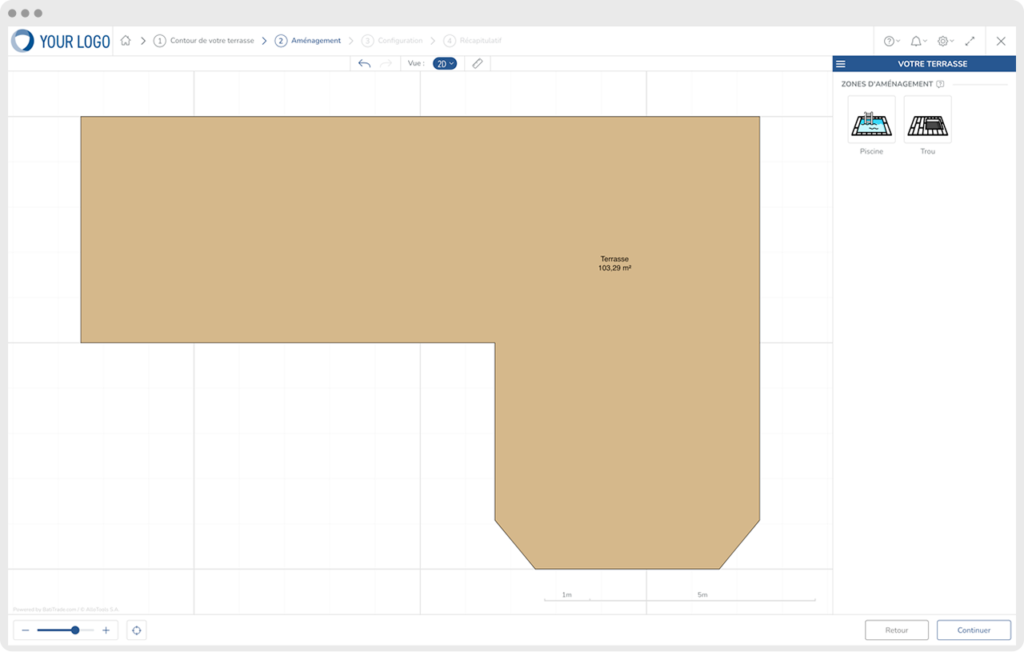
Task: Open the help info for Zones d'aménagement
Action: 940,84
